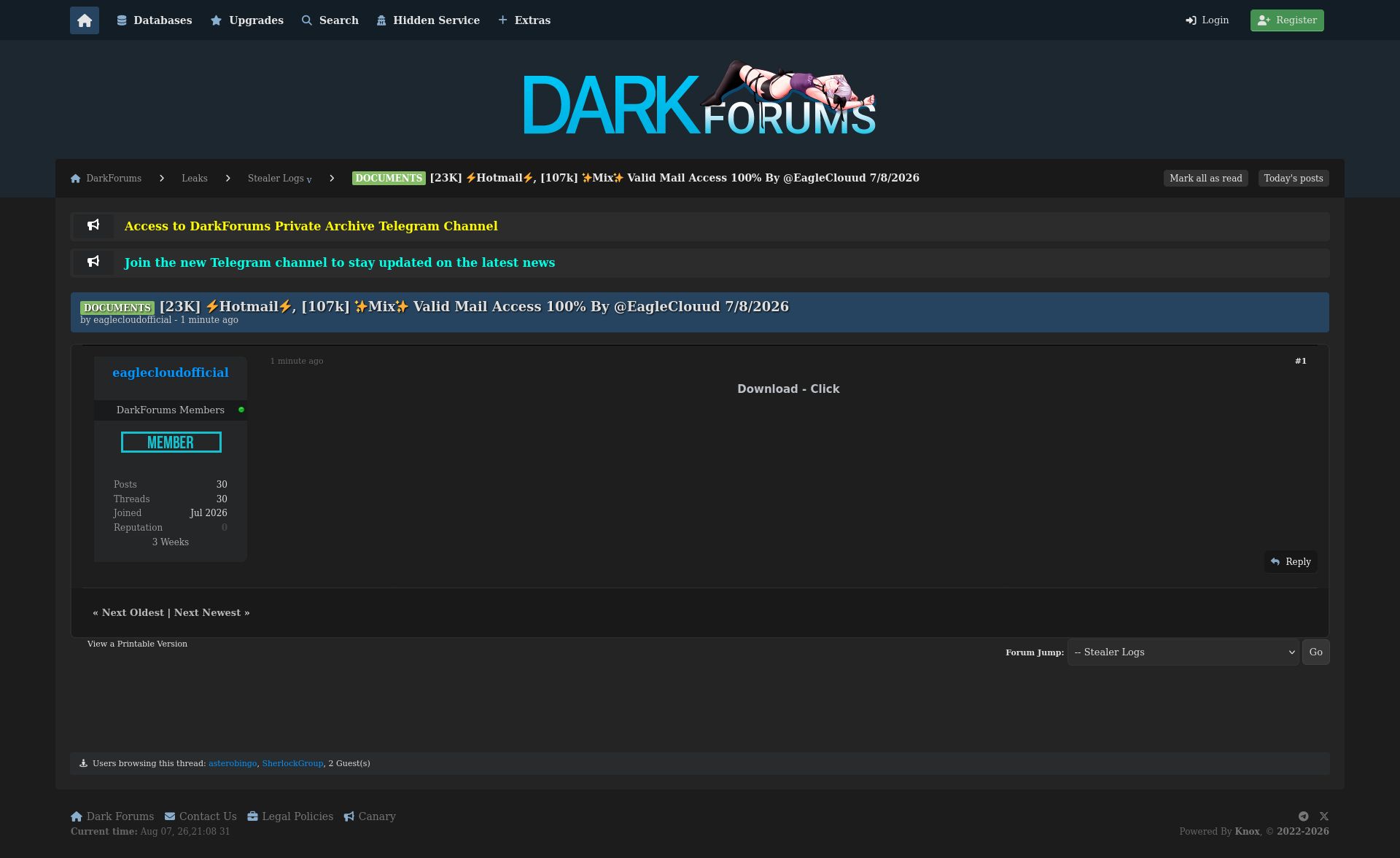The height and width of the screenshot is (858, 1400).
Task: Click the MEMBER rank badge
Action: click(171, 442)
